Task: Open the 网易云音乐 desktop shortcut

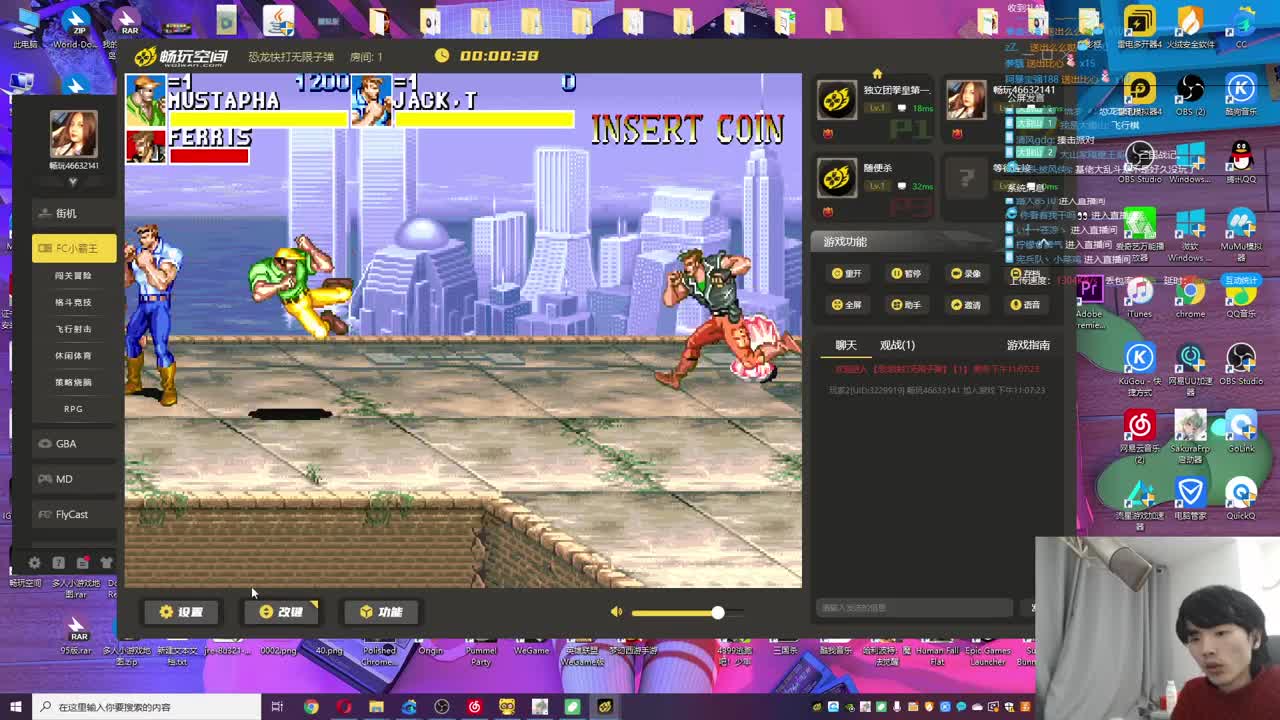Action: tap(1139, 436)
